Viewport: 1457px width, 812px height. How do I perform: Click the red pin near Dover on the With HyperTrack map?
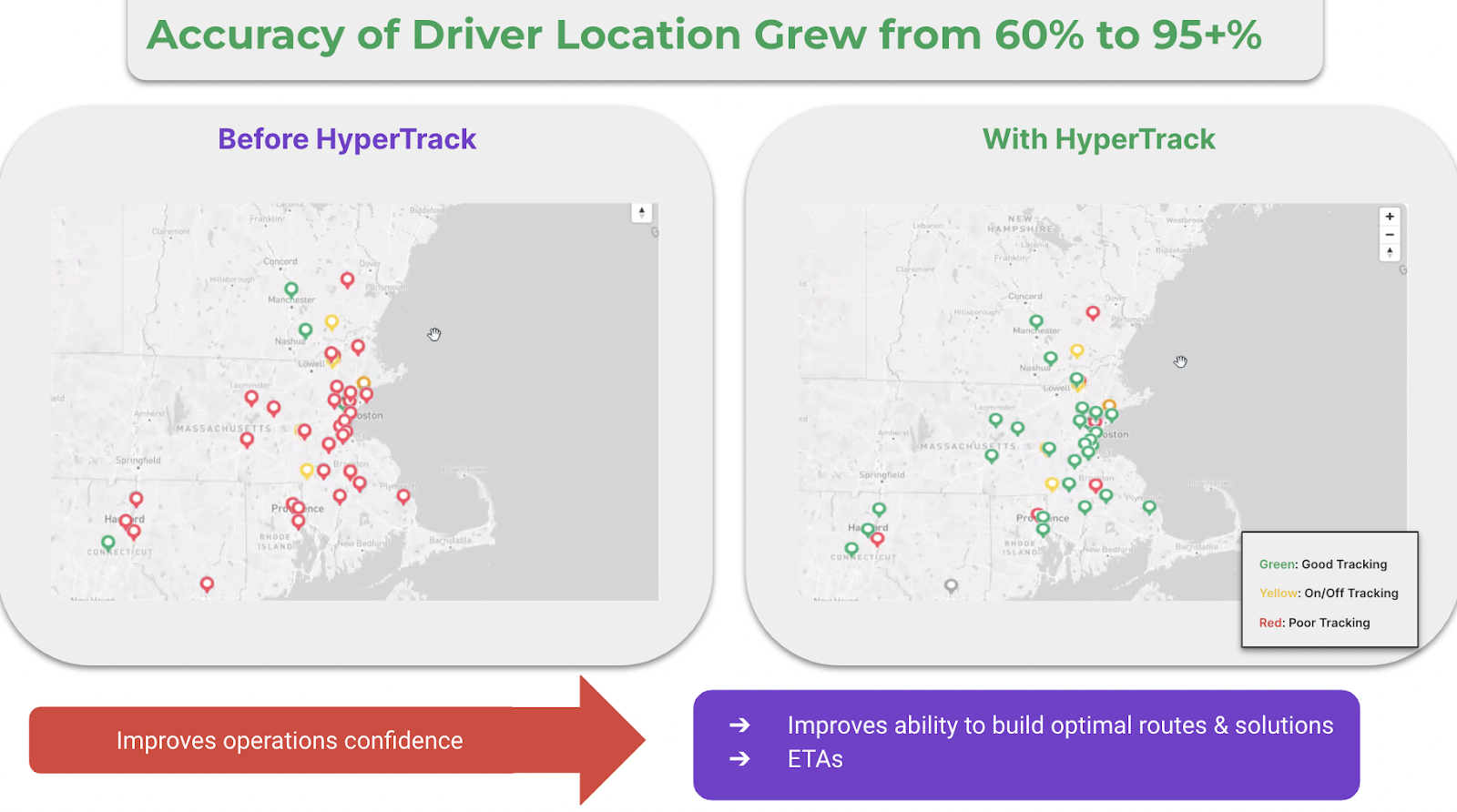coord(1093,313)
